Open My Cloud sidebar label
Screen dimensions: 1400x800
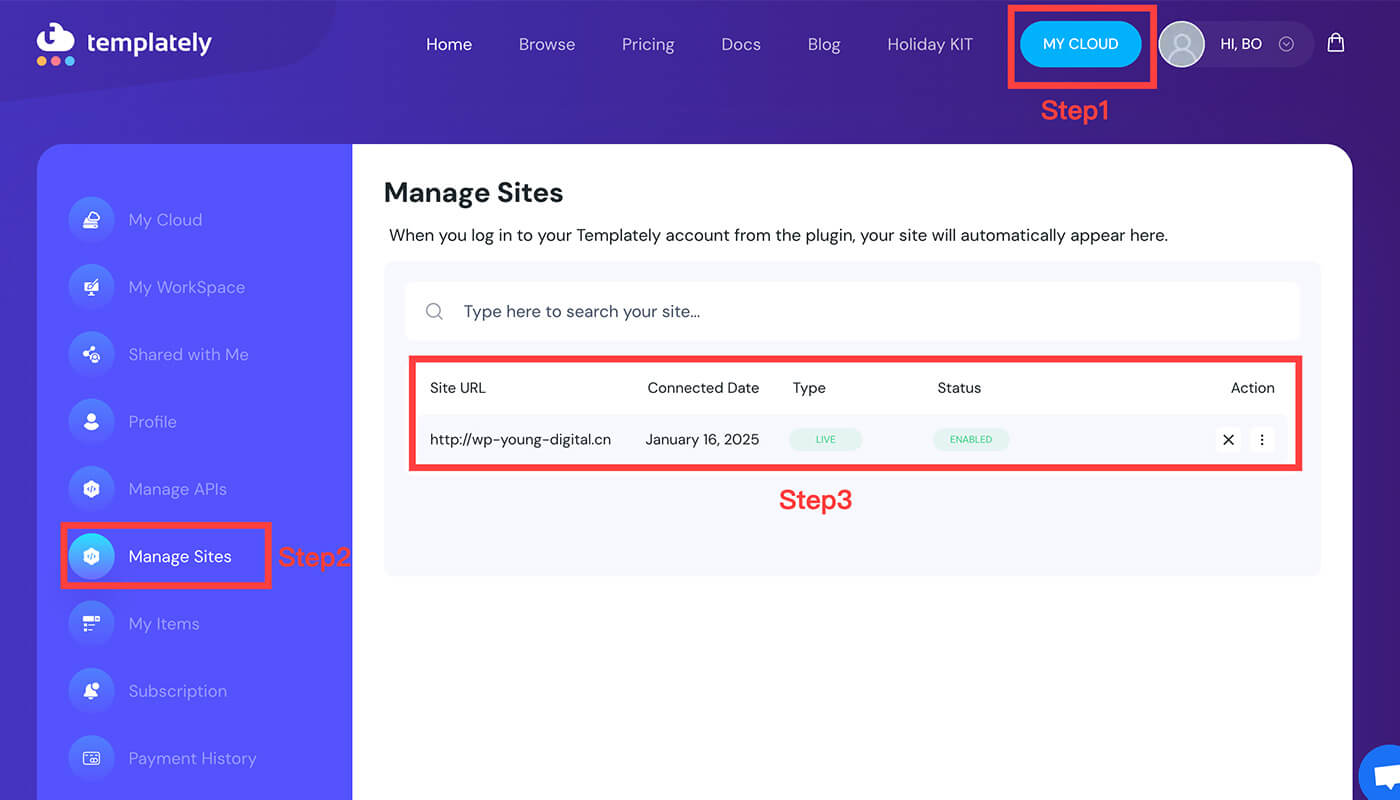[x=165, y=220]
